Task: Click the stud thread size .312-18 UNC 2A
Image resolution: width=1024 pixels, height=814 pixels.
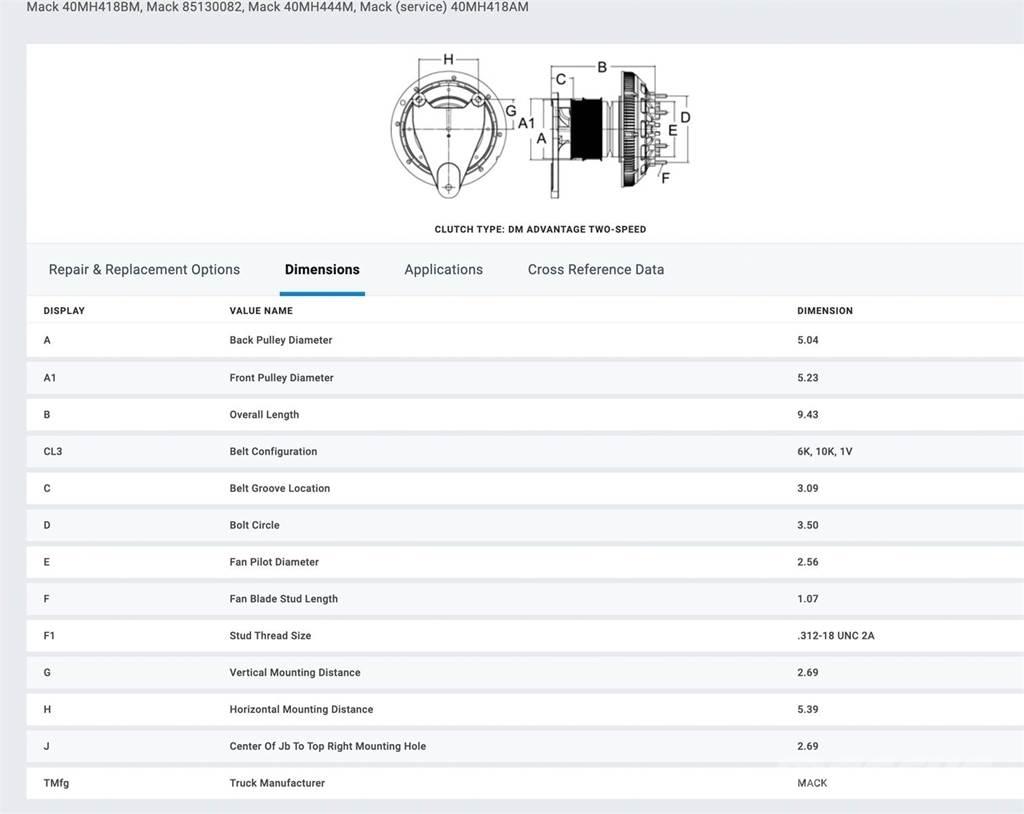Action: coord(835,636)
